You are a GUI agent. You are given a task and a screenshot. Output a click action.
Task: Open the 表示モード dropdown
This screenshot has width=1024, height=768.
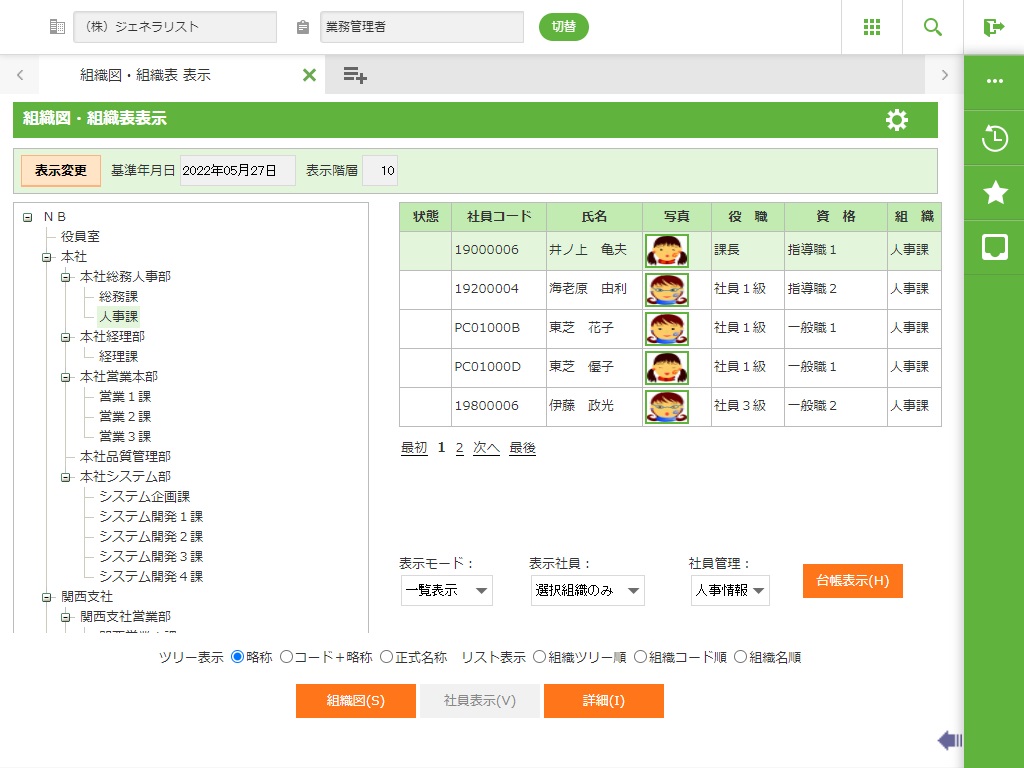(x=446, y=591)
